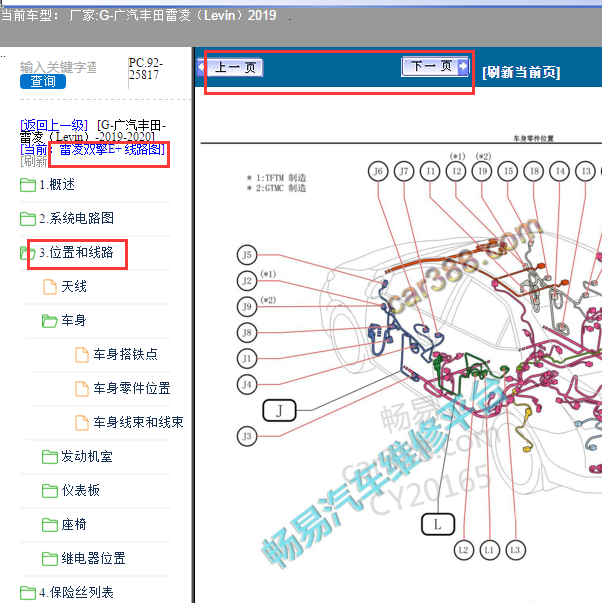This screenshot has height=603, width=602.
Task: Click connector label J9 in diagram
Action: tap(247, 306)
